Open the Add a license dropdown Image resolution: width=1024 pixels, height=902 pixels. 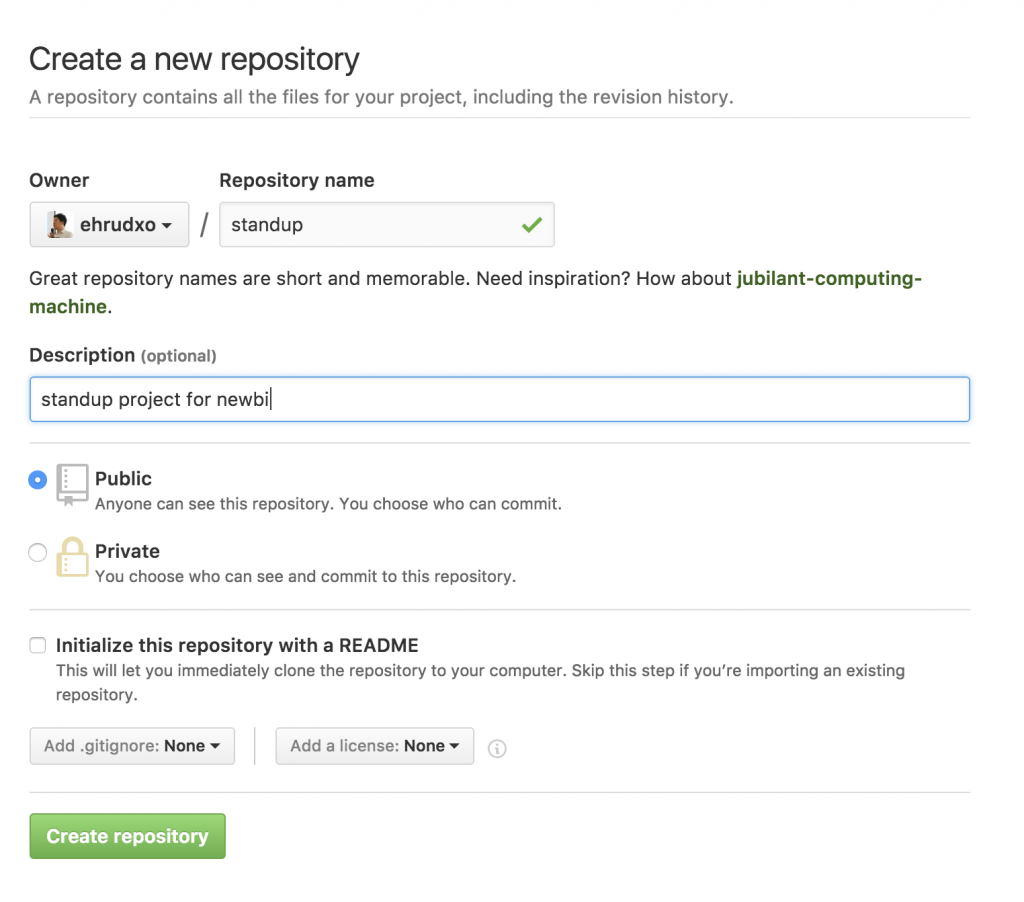[x=374, y=746]
